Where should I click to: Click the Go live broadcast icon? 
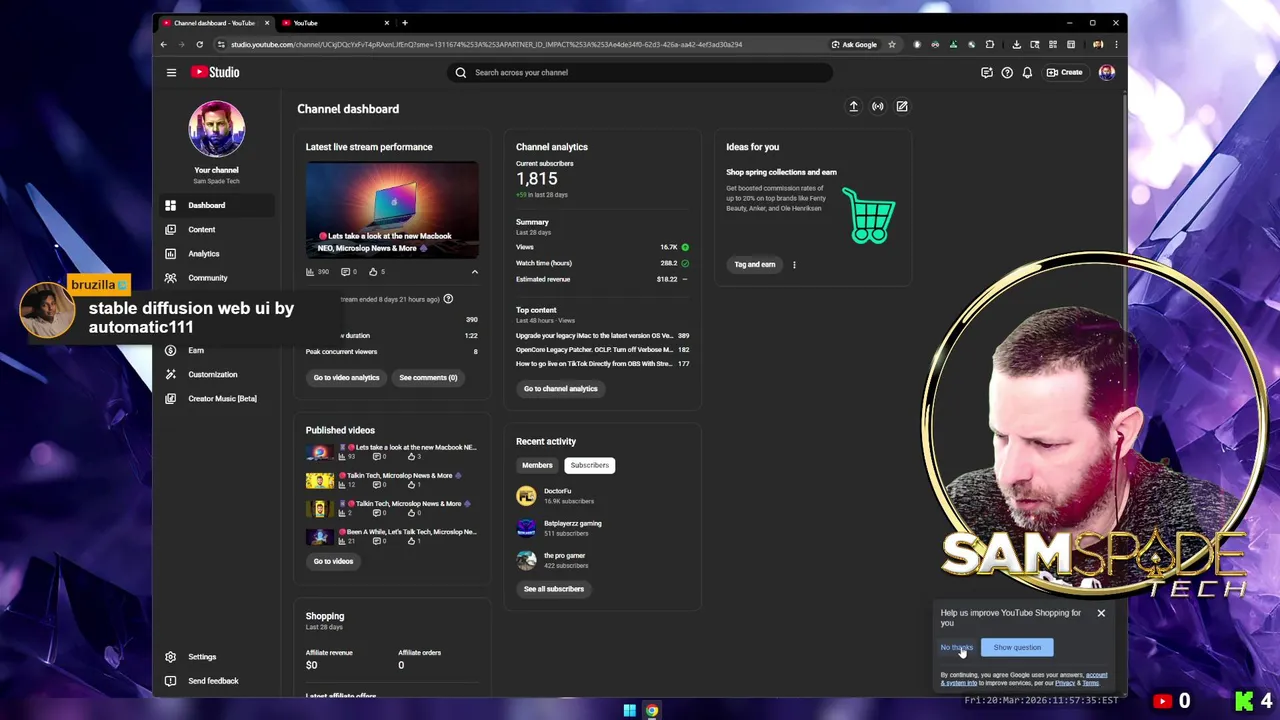point(878,106)
